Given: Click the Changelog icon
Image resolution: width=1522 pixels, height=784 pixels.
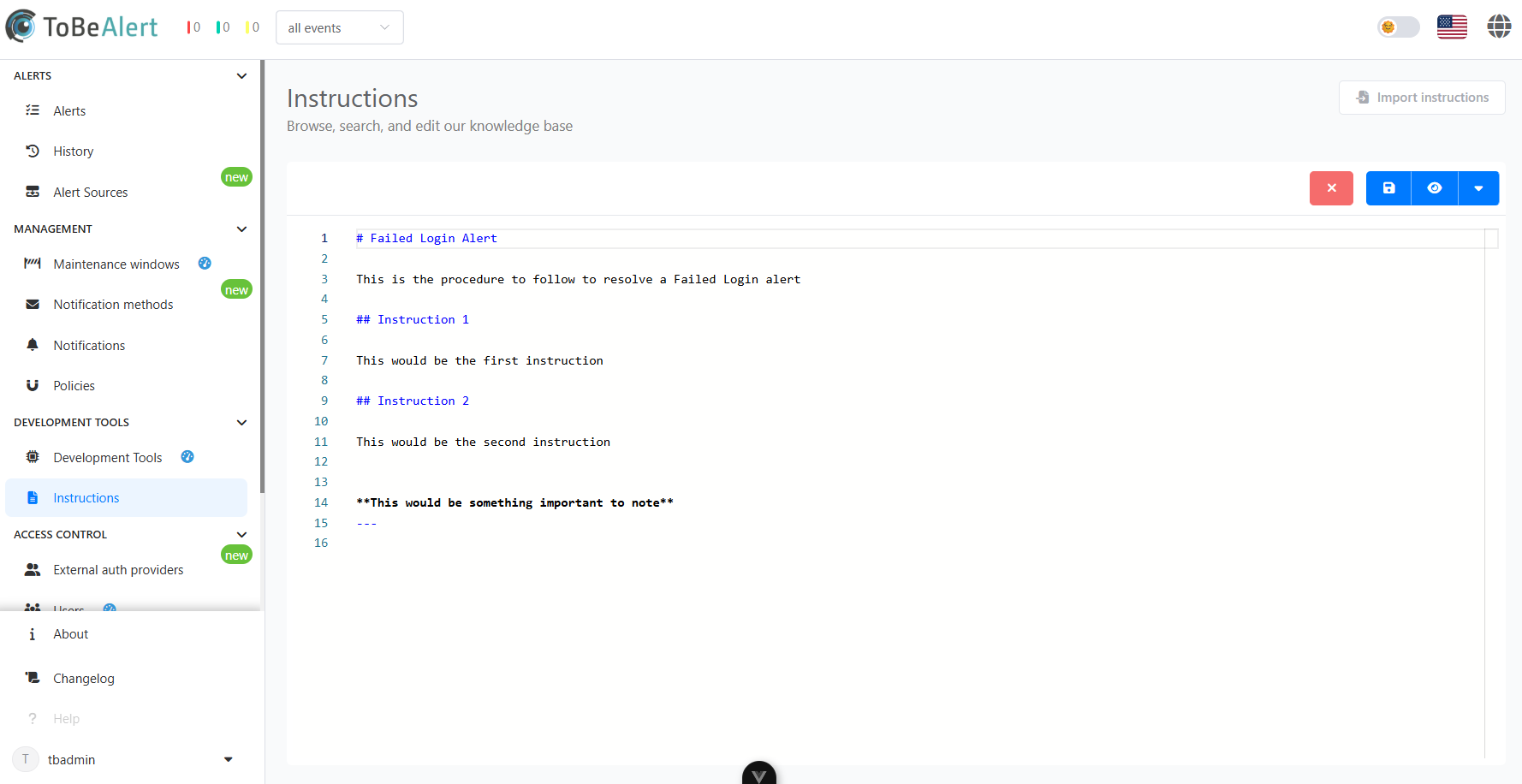Looking at the screenshot, I should (33, 678).
